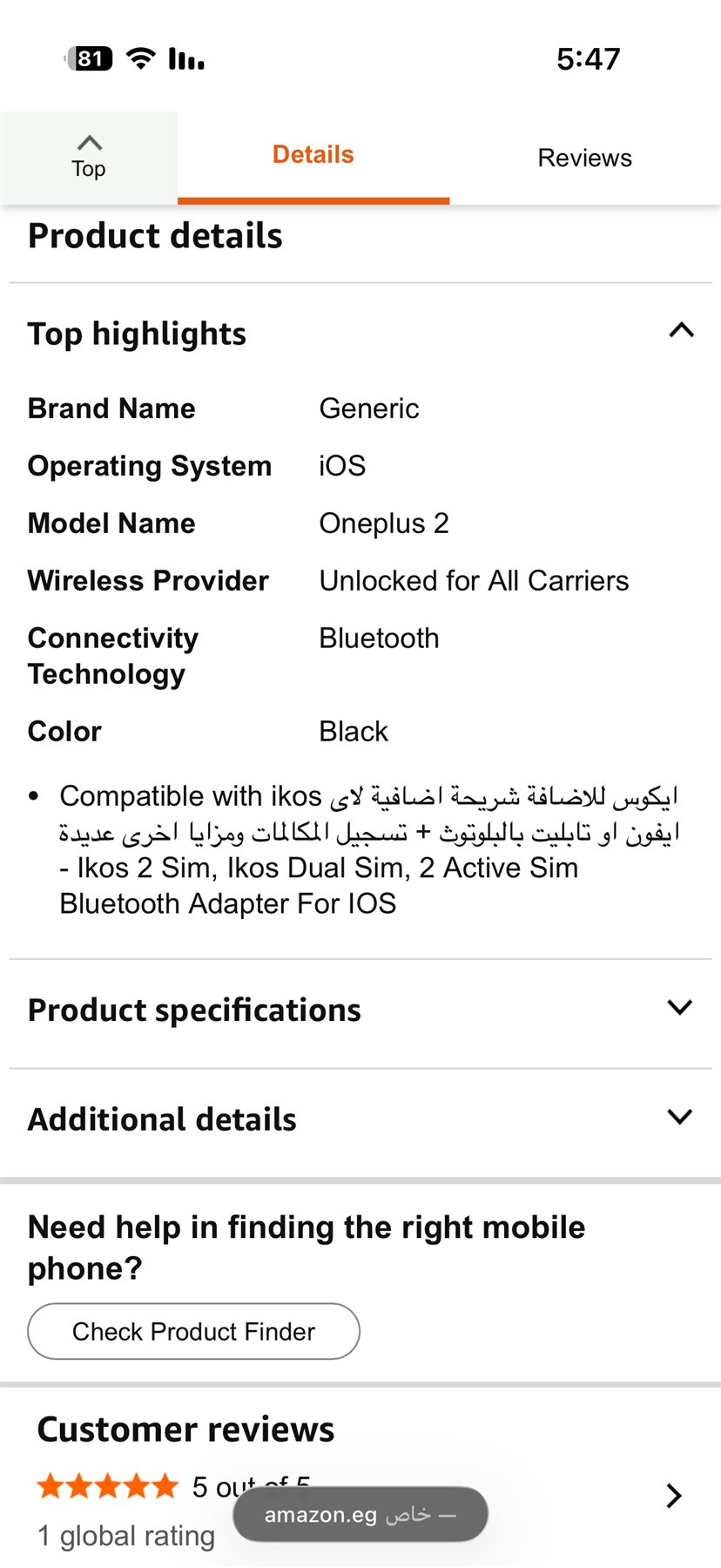Tap the Customer reviews heading

pos(185,1429)
